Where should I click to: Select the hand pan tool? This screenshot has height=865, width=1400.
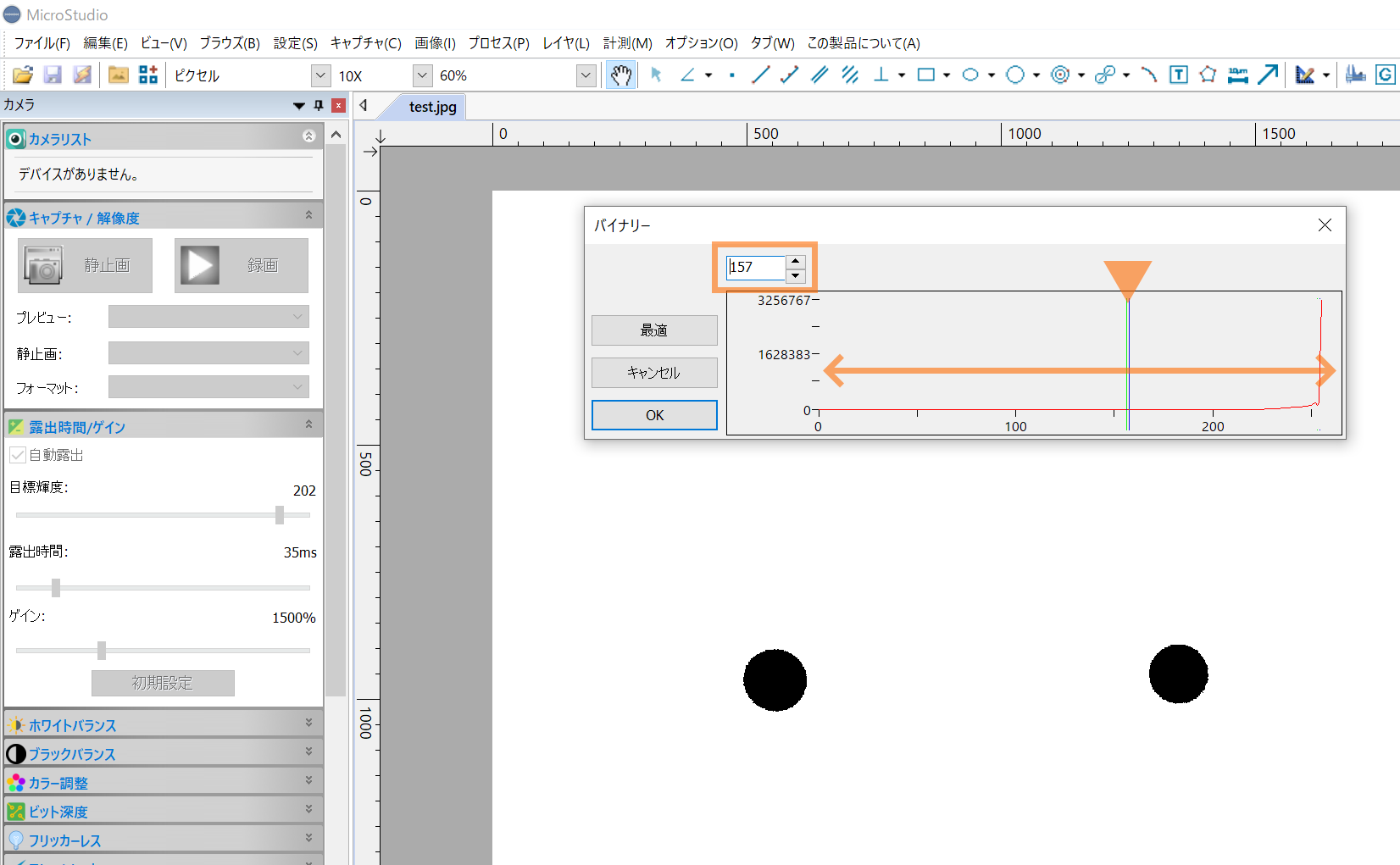pyautogui.click(x=621, y=75)
